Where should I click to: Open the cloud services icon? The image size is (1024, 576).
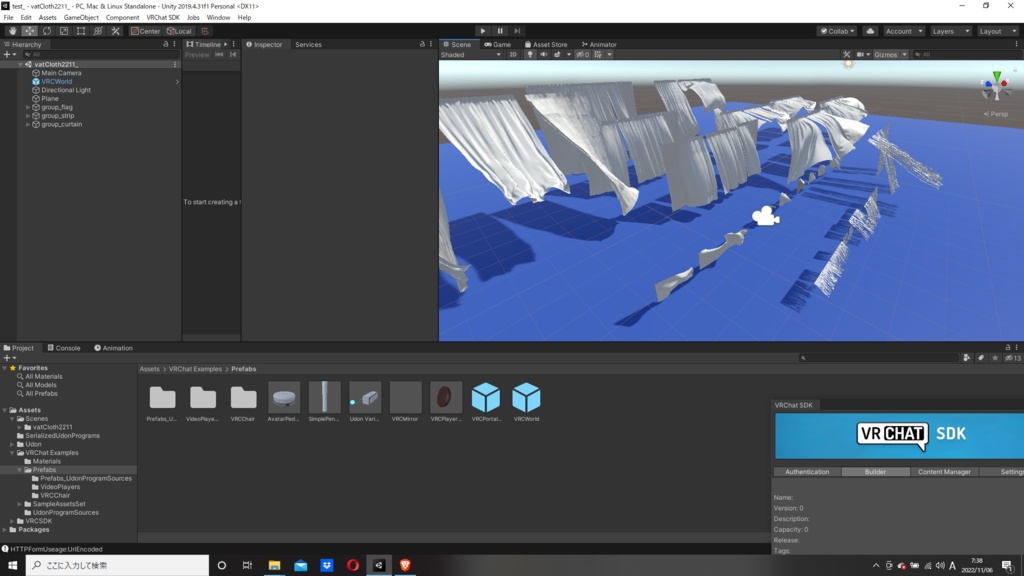point(870,31)
